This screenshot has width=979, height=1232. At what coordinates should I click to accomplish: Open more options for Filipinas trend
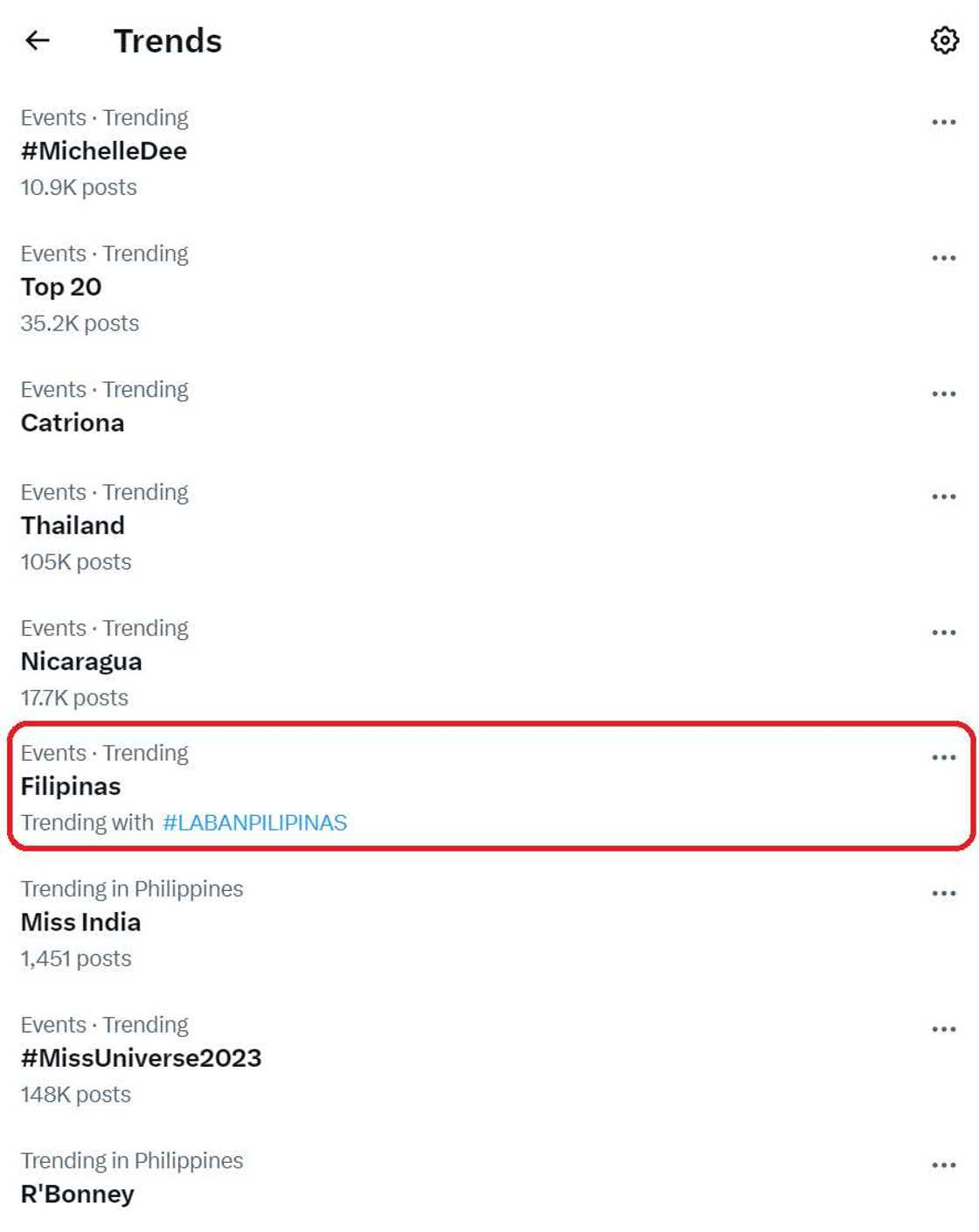pos(943,757)
